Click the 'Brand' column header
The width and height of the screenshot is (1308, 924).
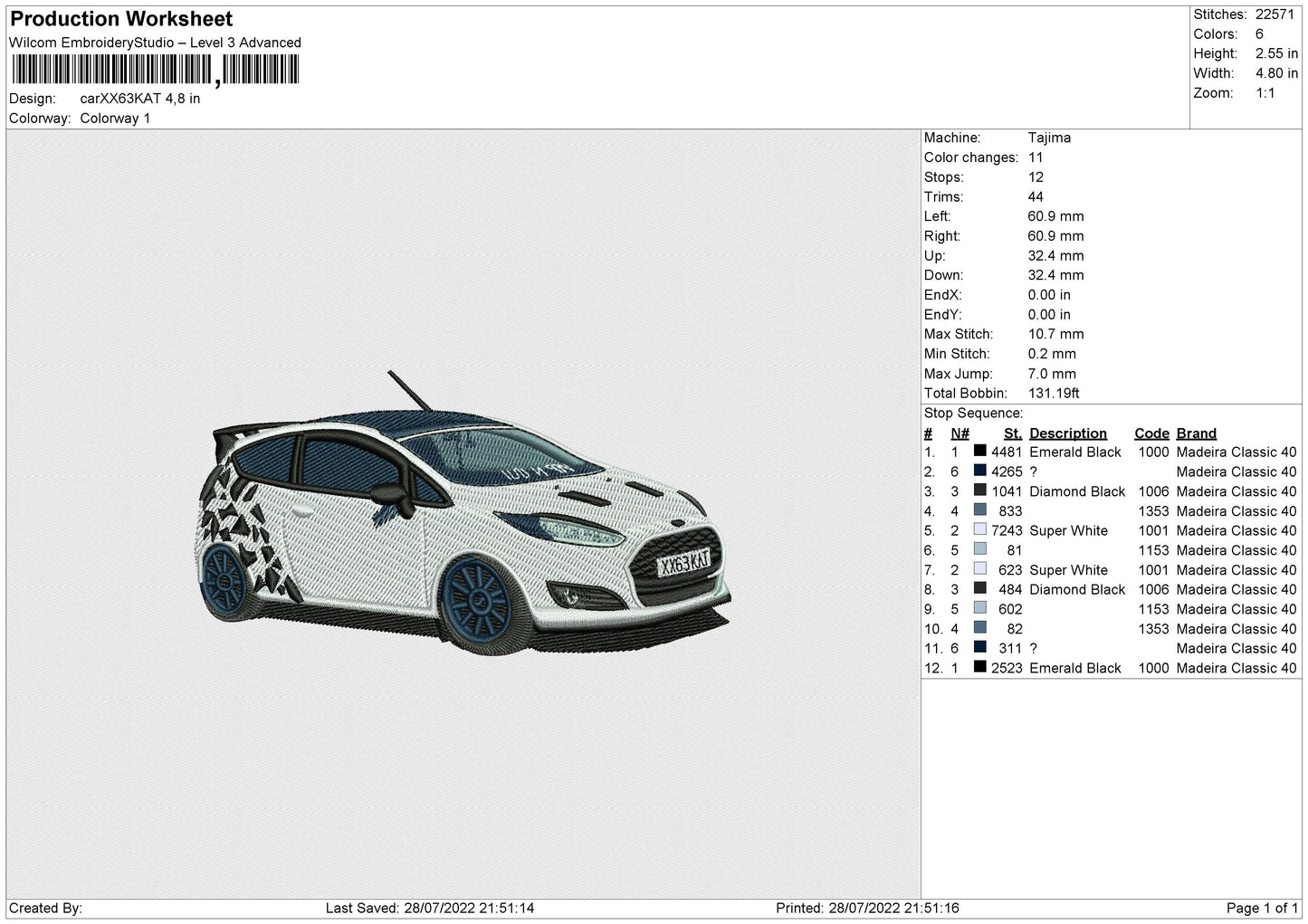(x=1197, y=433)
